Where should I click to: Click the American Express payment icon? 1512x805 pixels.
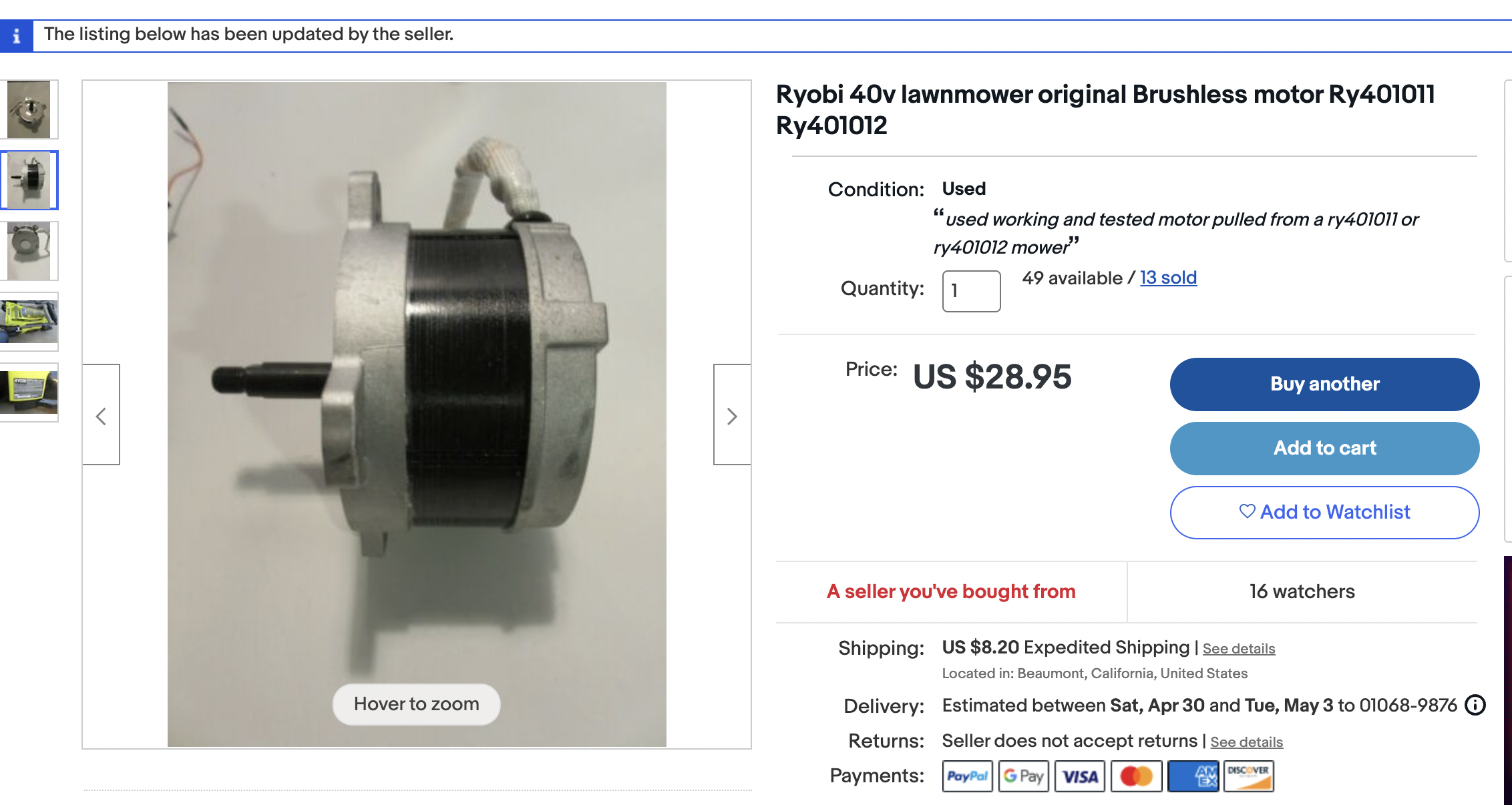pos(1193,776)
